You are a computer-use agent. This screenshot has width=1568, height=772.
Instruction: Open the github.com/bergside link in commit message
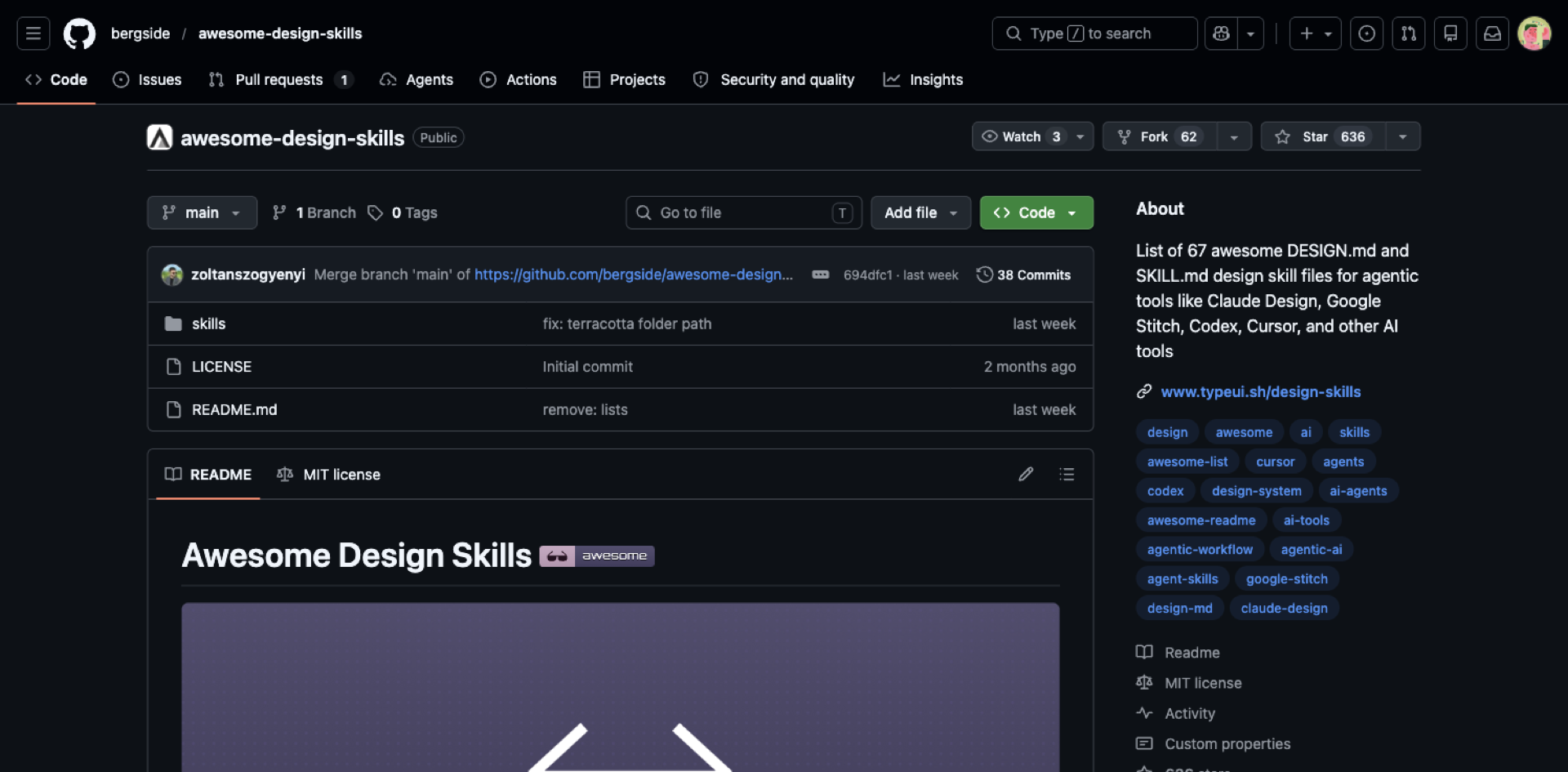(x=634, y=274)
